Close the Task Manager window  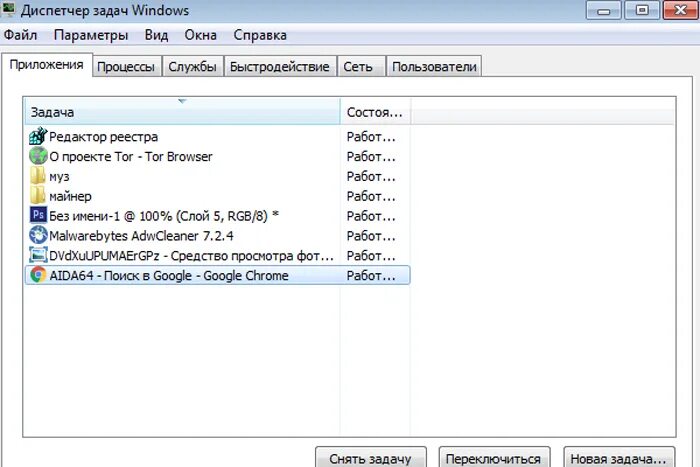[x=680, y=10]
